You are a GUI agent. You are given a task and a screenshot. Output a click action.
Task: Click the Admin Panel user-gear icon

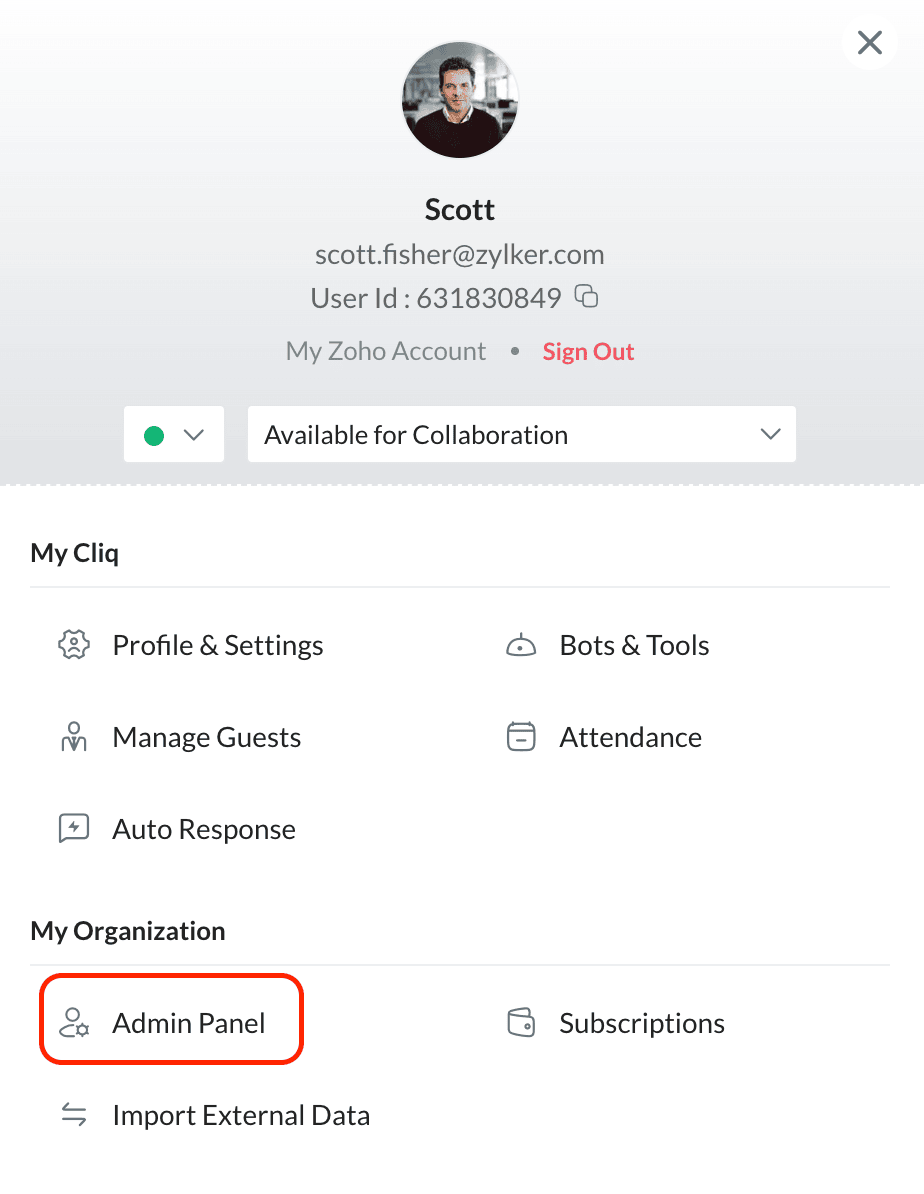[75, 1023]
